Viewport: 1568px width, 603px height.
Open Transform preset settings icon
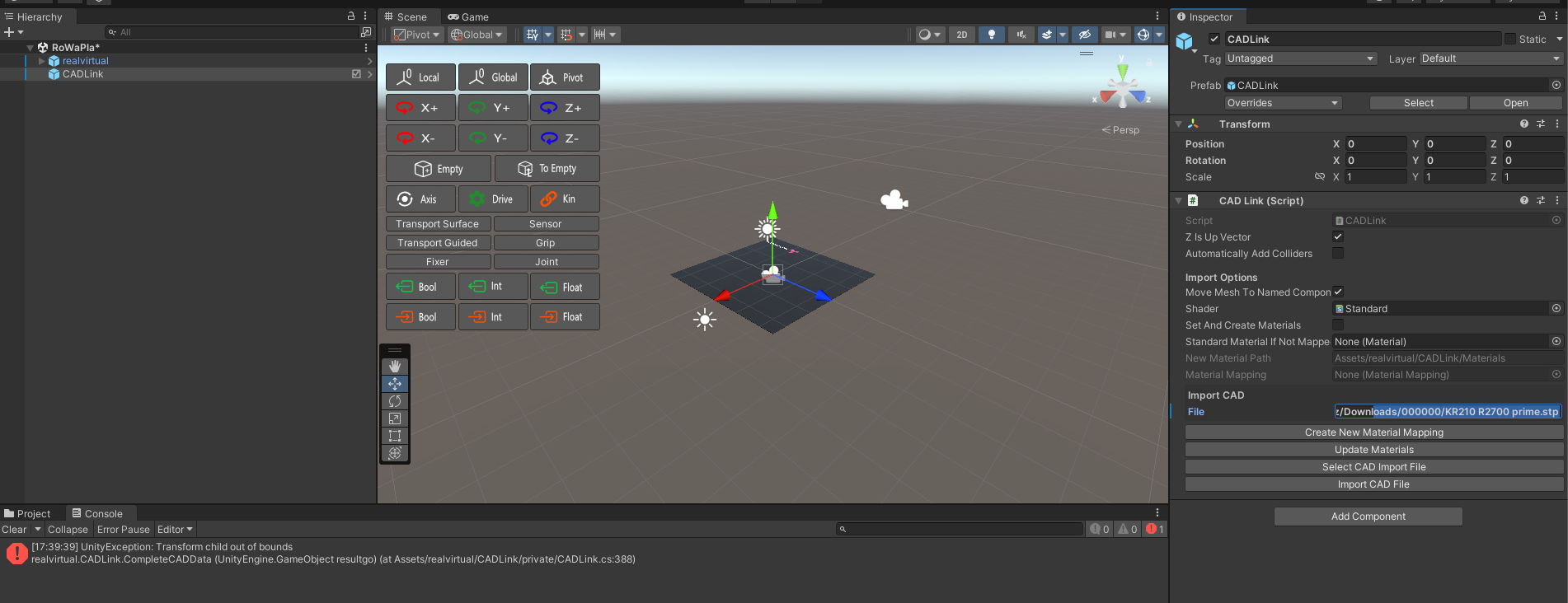click(x=1541, y=124)
